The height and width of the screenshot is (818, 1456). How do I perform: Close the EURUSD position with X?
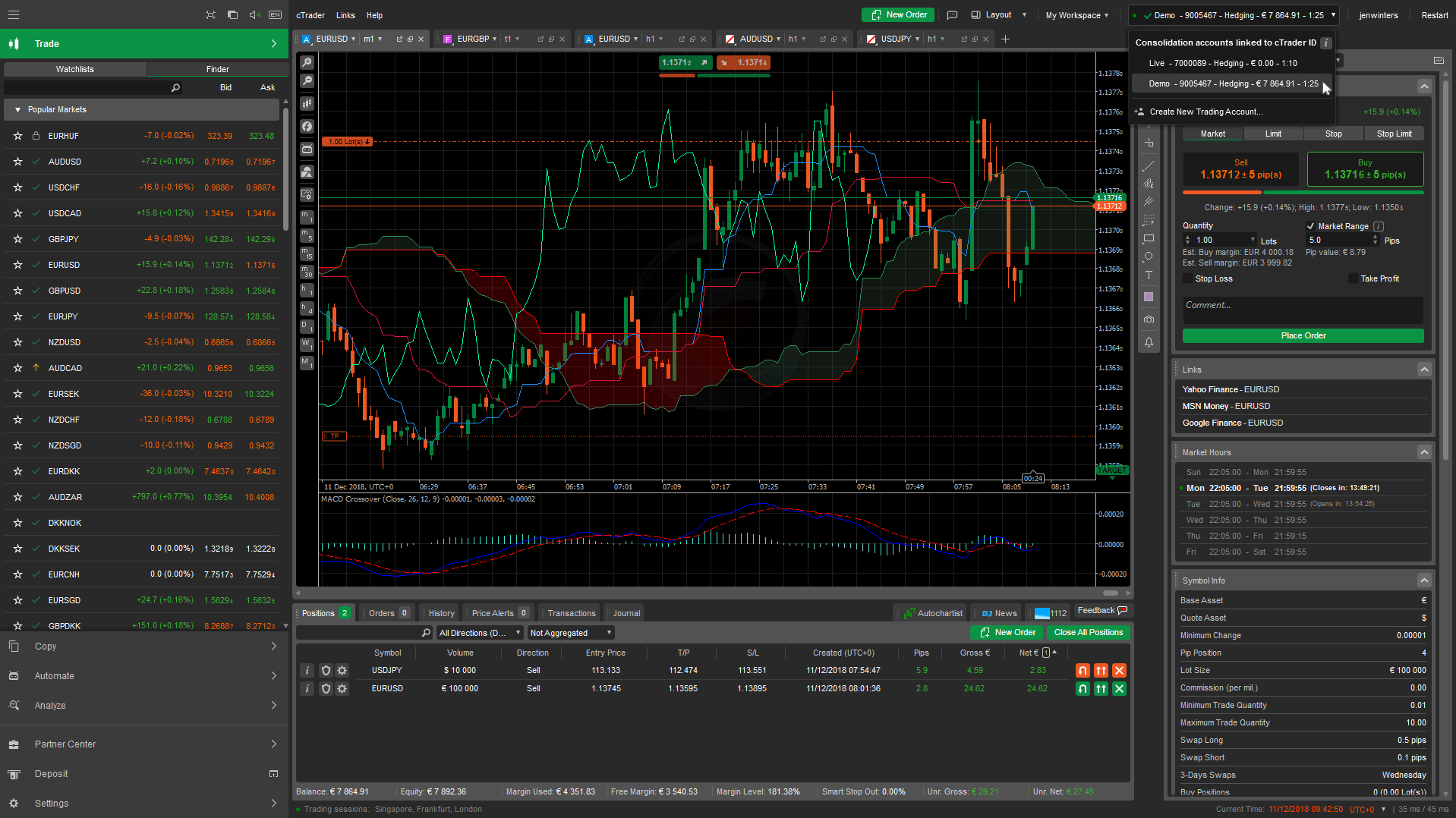[x=1119, y=688]
